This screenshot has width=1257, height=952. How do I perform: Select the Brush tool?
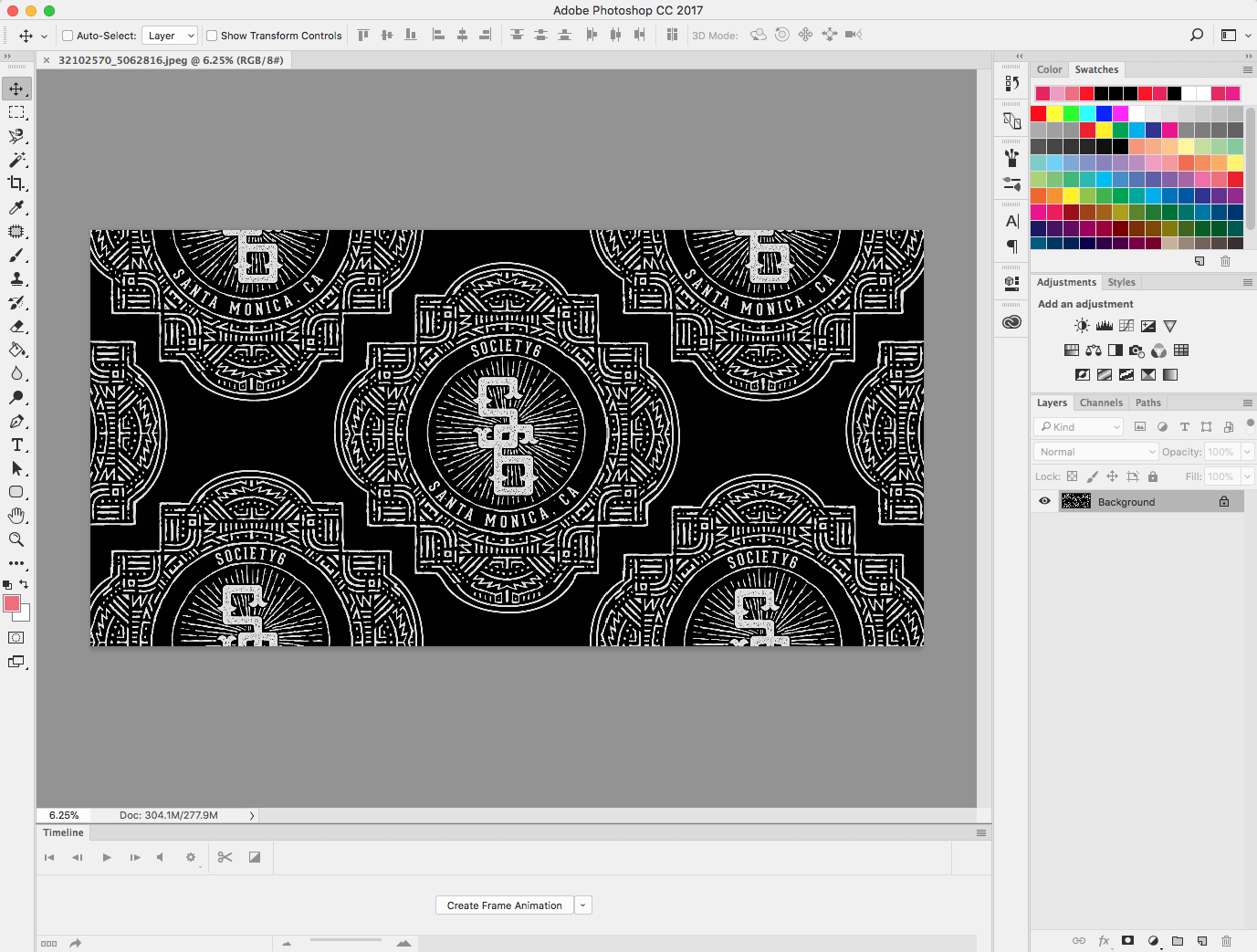coord(16,256)
